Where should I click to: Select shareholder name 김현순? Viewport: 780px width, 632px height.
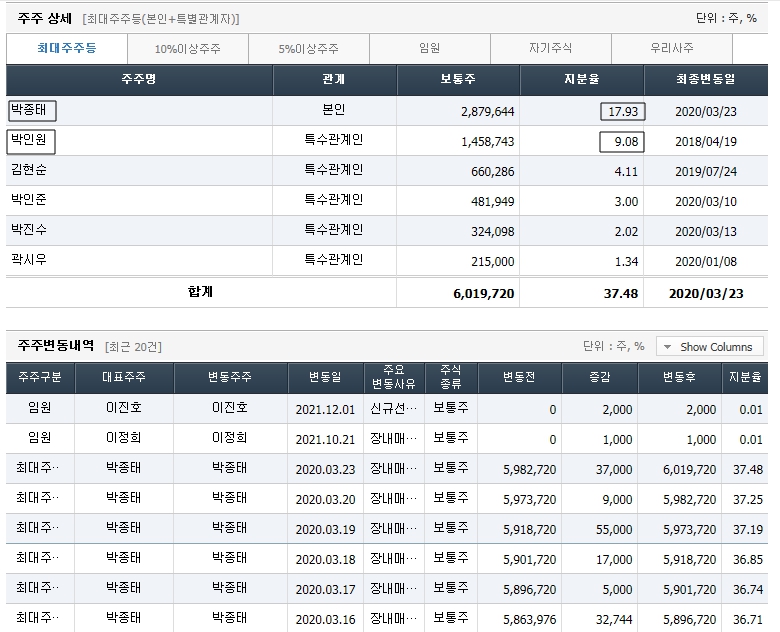pos(29,170)
